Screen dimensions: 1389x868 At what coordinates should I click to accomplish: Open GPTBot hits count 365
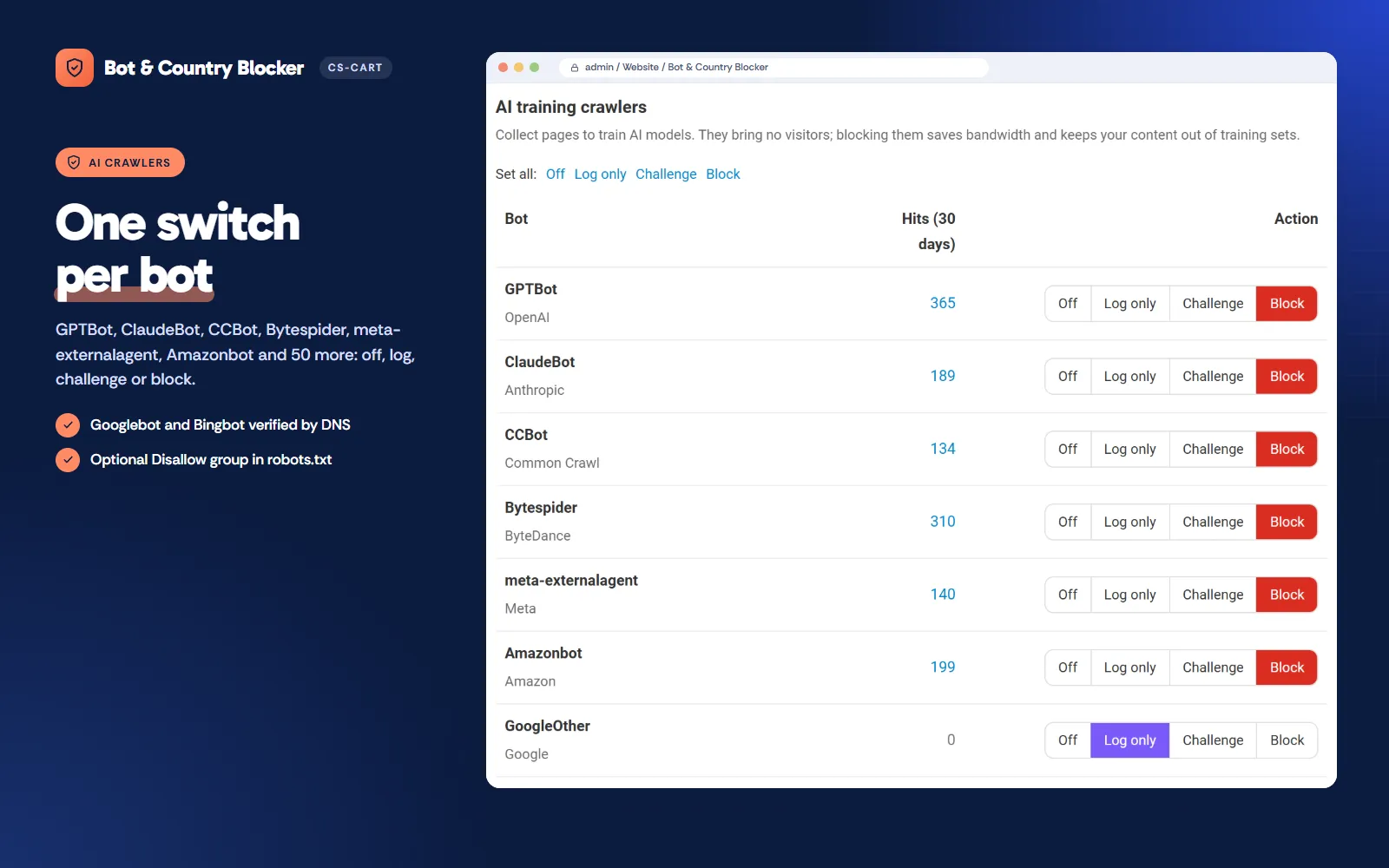point(943,304)
